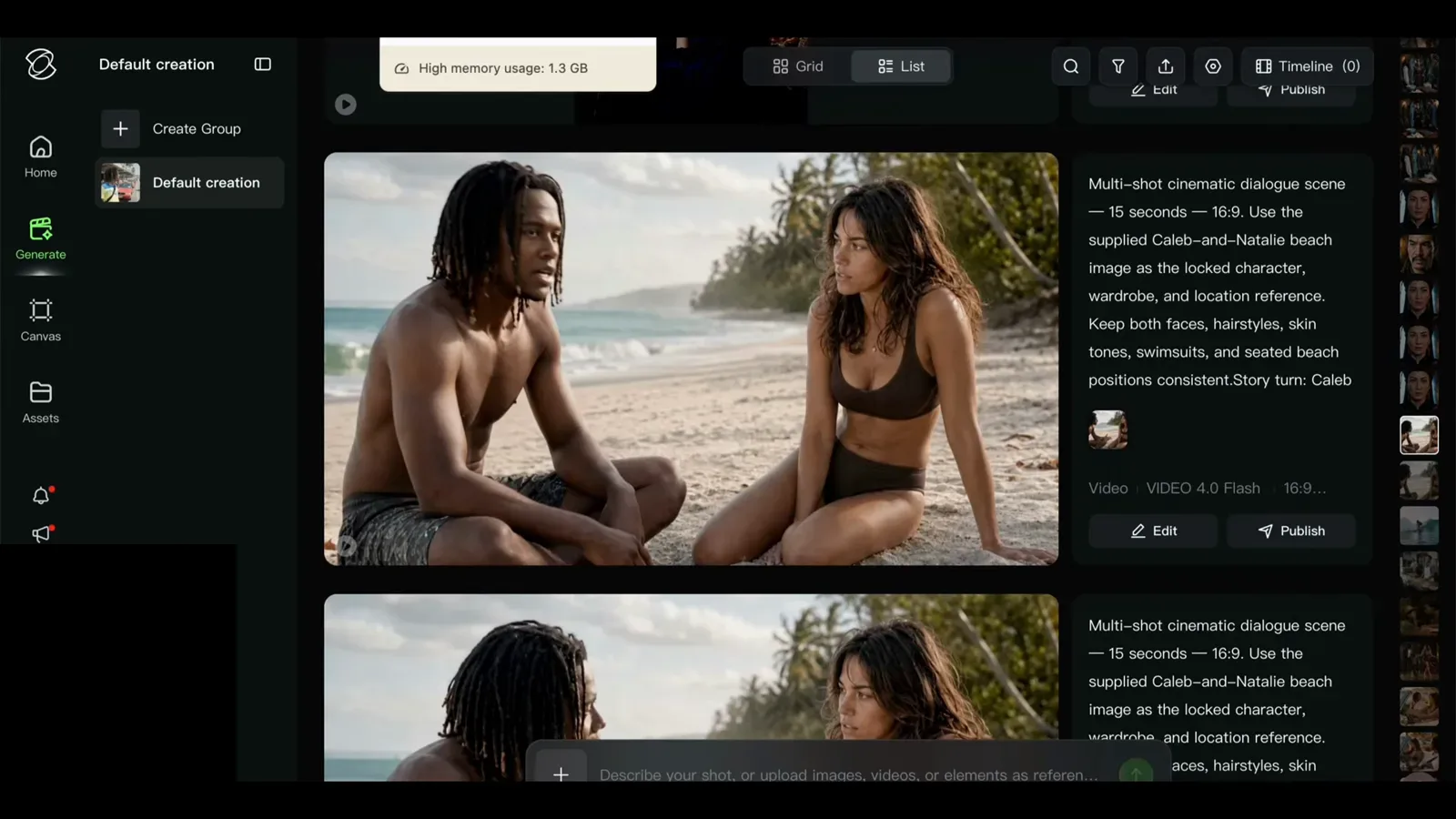Open the Canvas workspace

point(41,320)
